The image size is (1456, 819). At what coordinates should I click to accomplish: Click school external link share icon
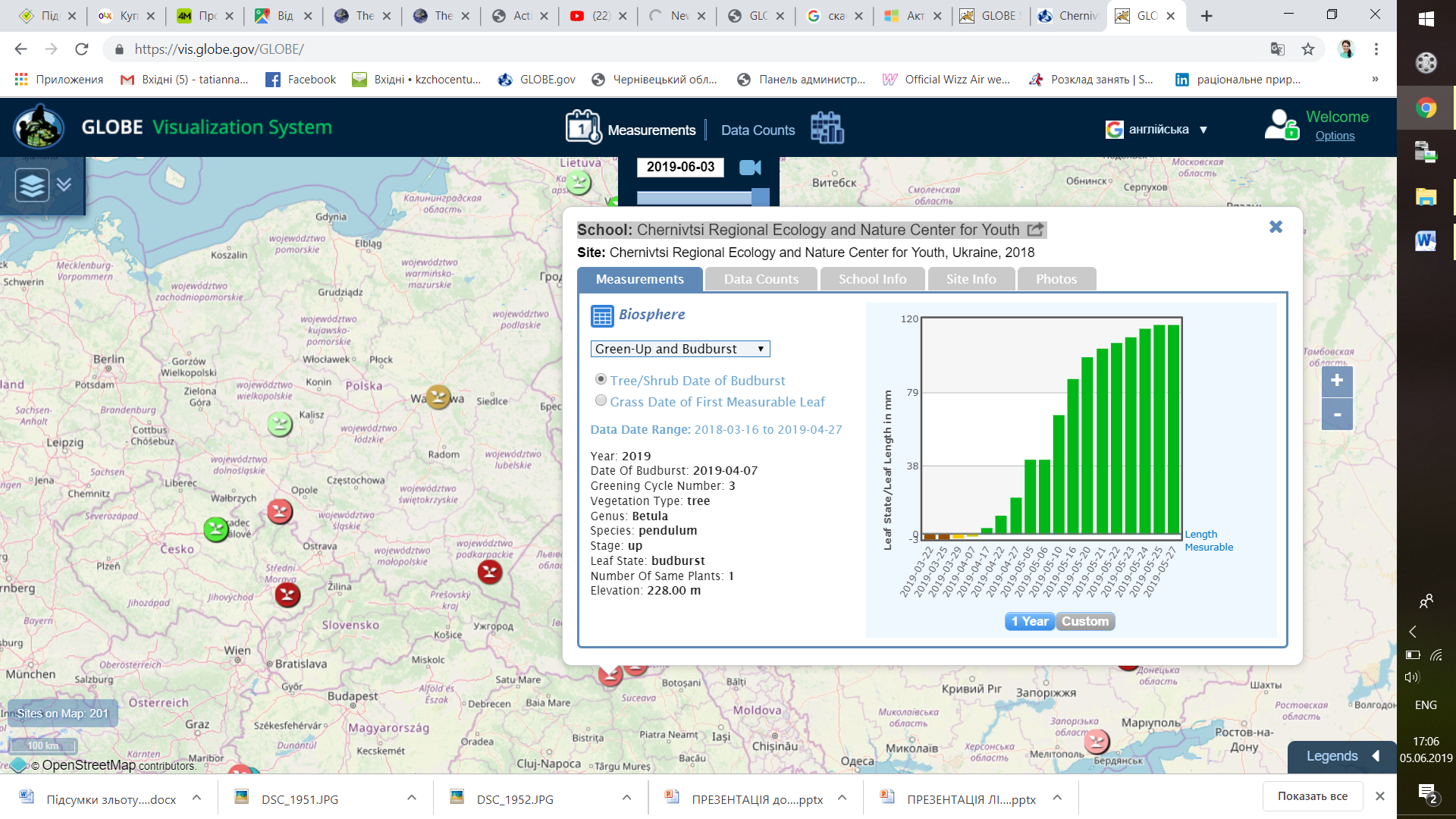[1035, 230]
